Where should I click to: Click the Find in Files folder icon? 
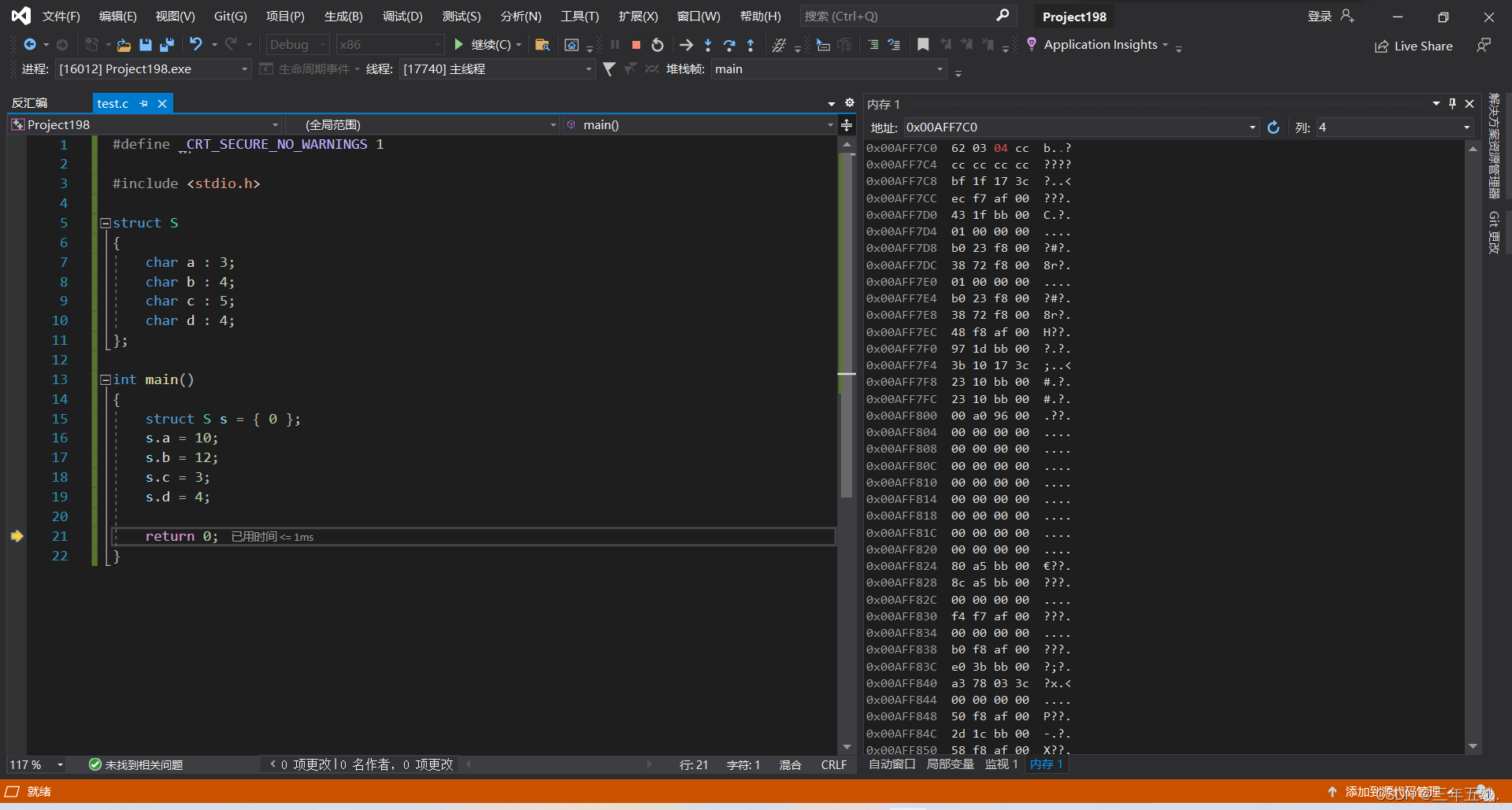coord(542,45)
